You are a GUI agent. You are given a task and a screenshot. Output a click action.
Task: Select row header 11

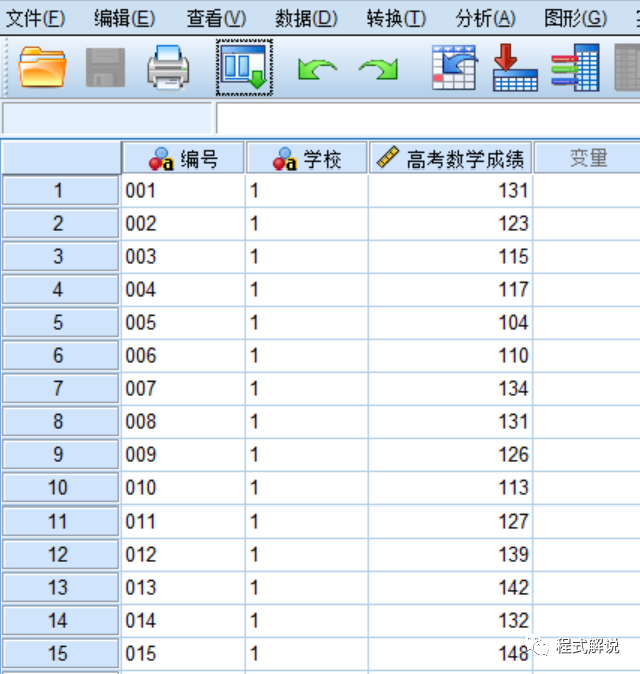point(60,521)
